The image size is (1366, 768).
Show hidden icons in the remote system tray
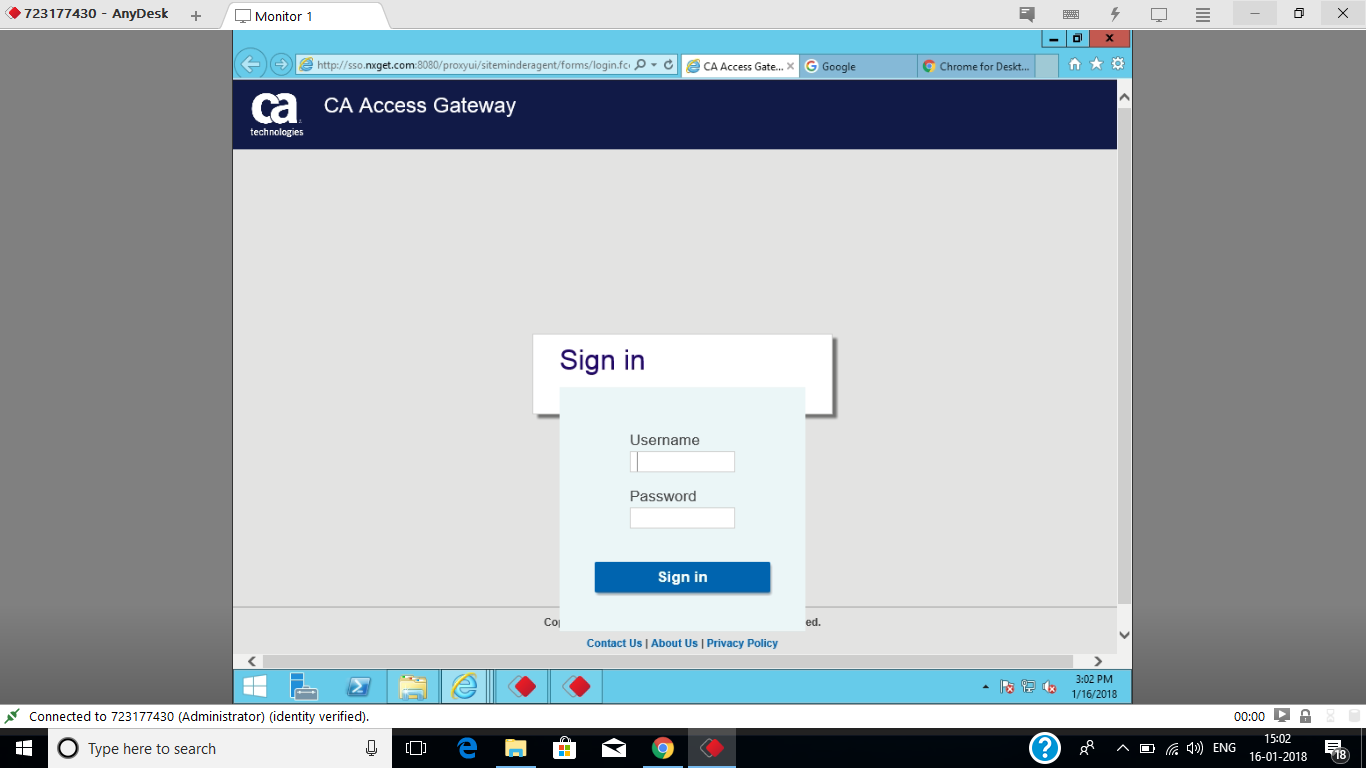(984, 688)
